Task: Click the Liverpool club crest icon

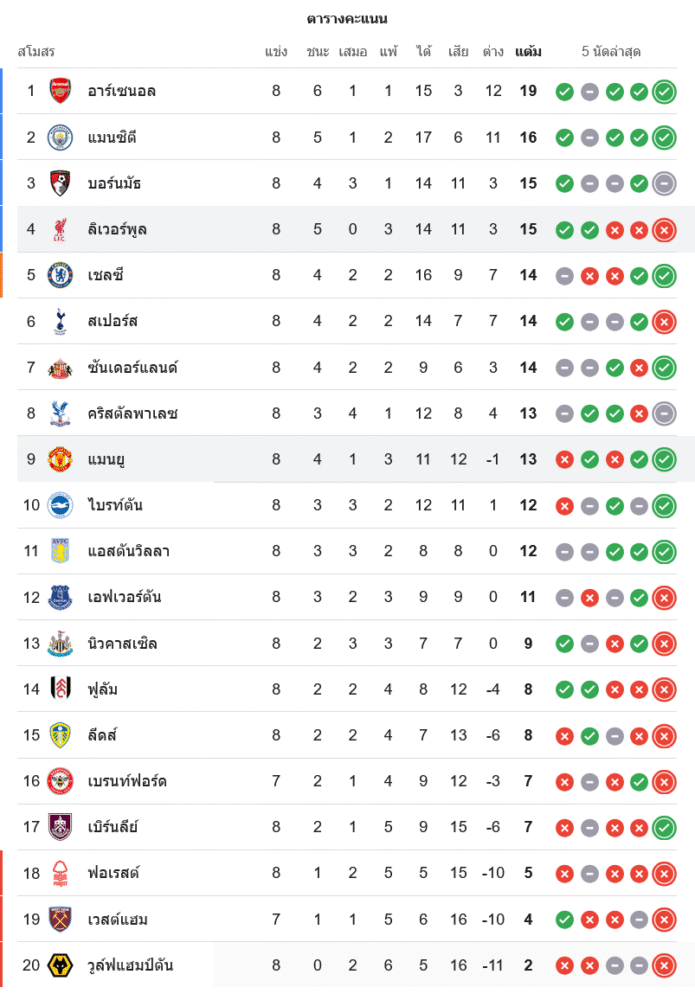Action: pos(60,229)
